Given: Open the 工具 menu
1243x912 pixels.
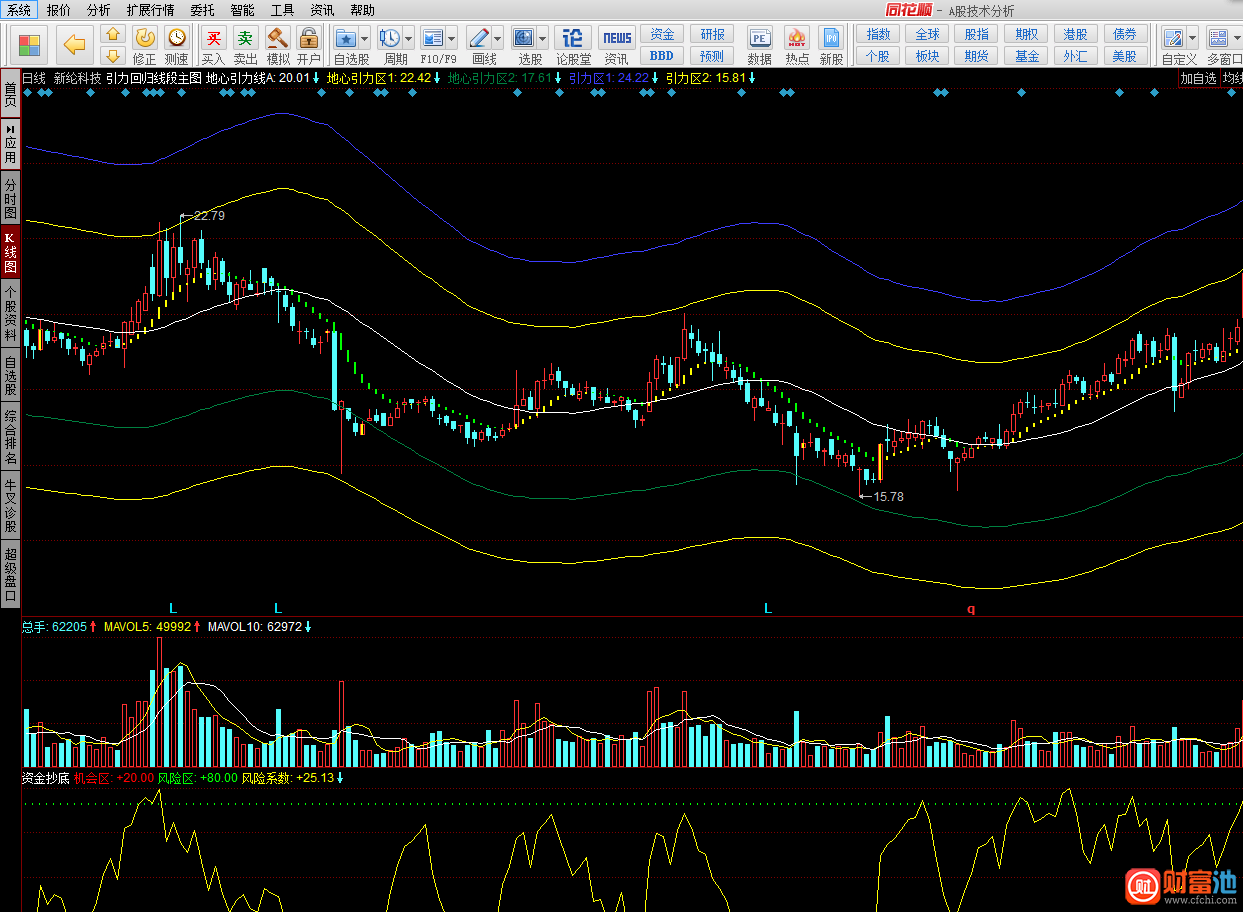Looking at the screenshot, I should [282, 10].
